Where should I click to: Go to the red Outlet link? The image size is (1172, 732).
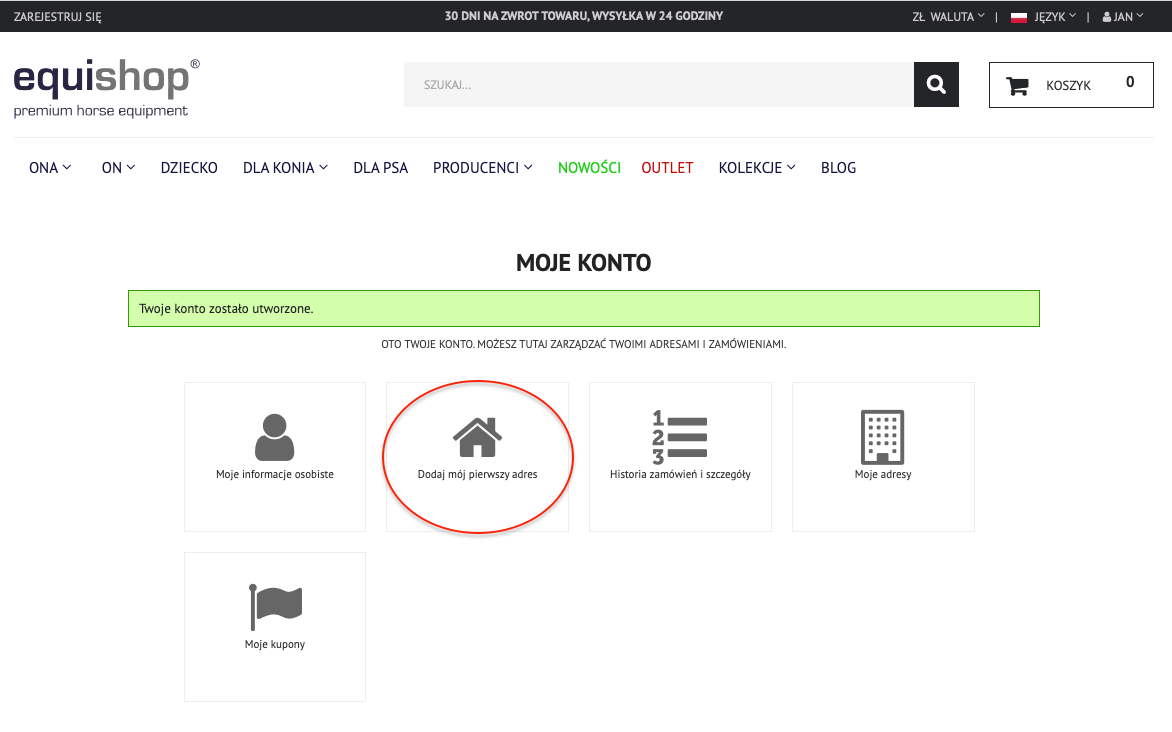point(667,168)
